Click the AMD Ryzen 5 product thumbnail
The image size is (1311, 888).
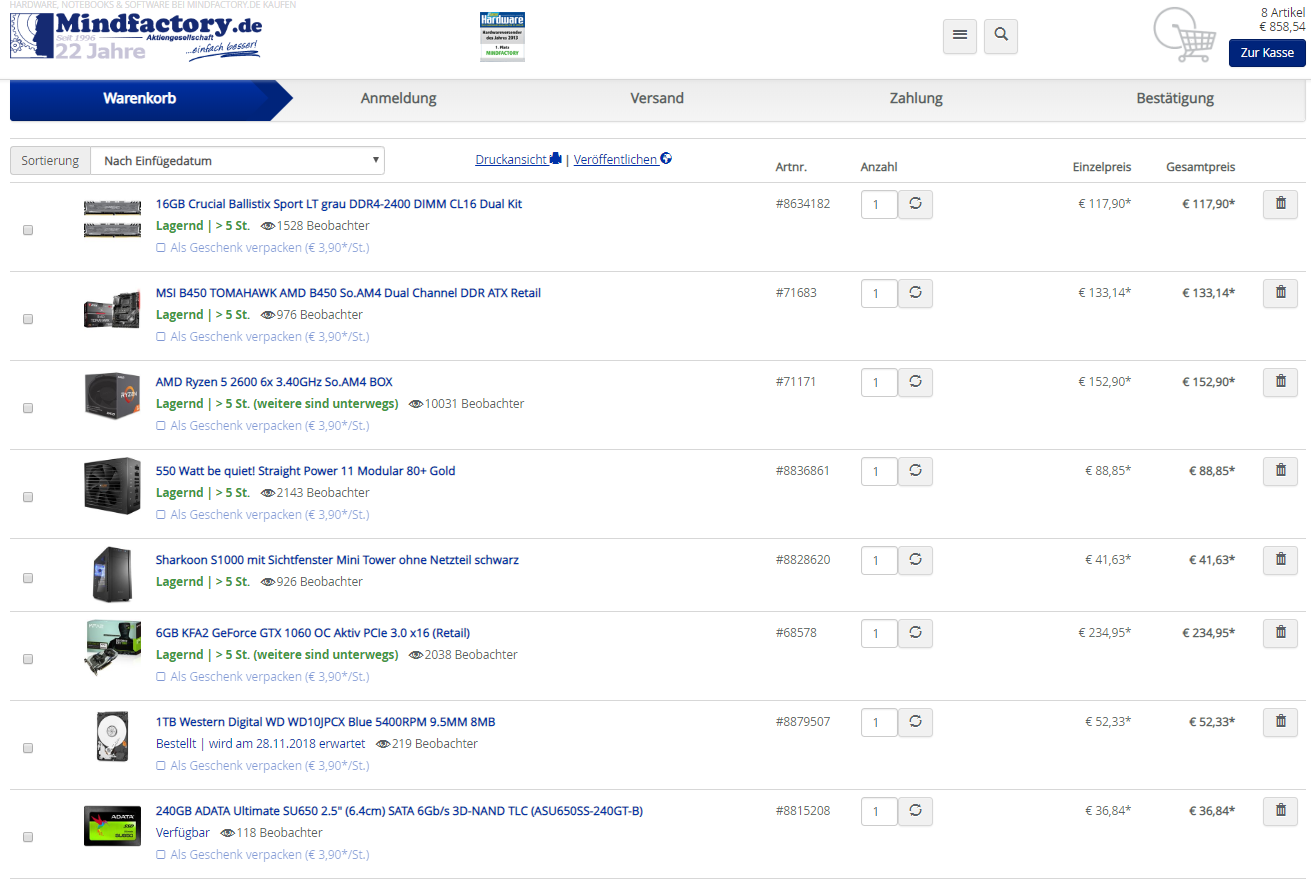click(112, 396)
